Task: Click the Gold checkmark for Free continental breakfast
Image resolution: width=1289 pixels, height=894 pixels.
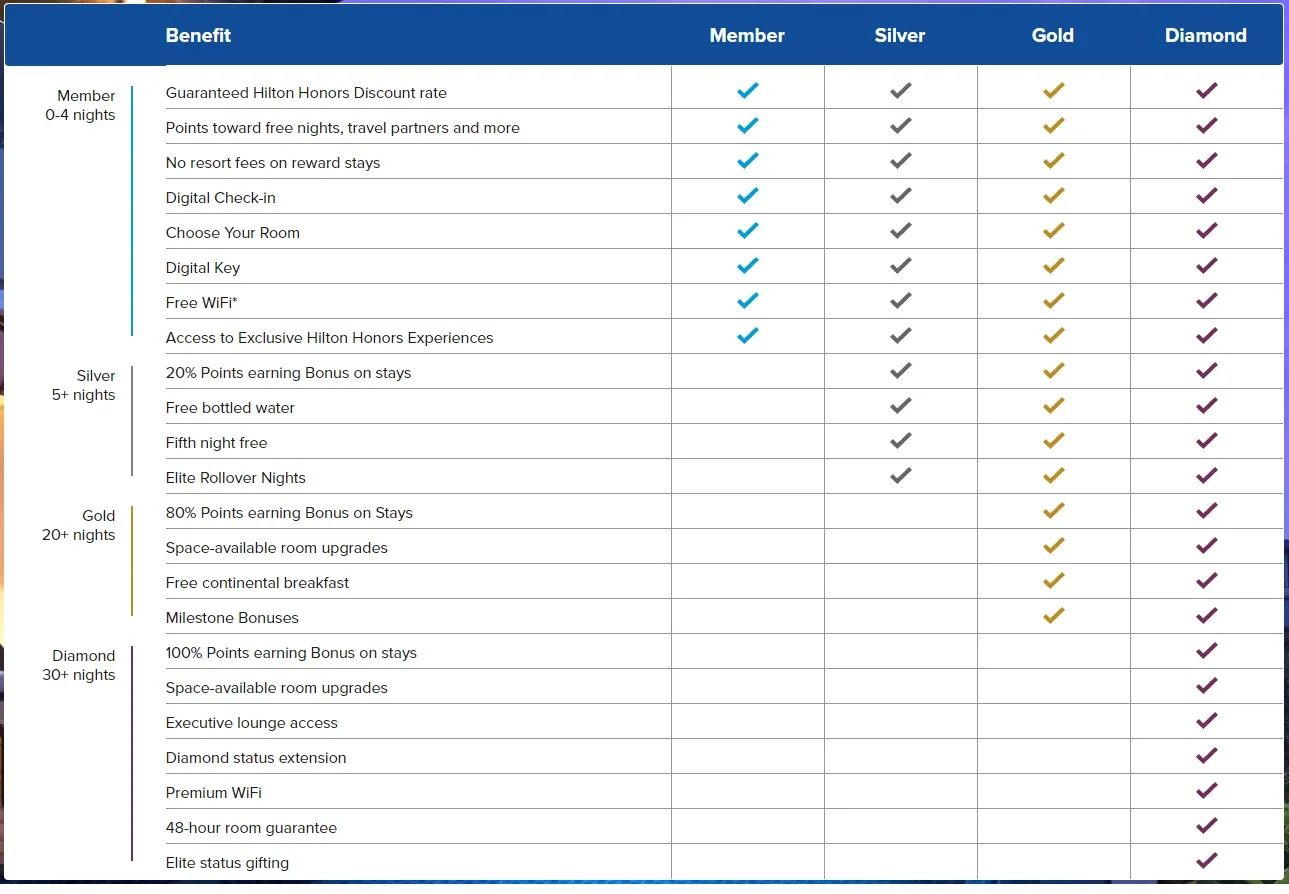Action: click(x=1054, y=581)
